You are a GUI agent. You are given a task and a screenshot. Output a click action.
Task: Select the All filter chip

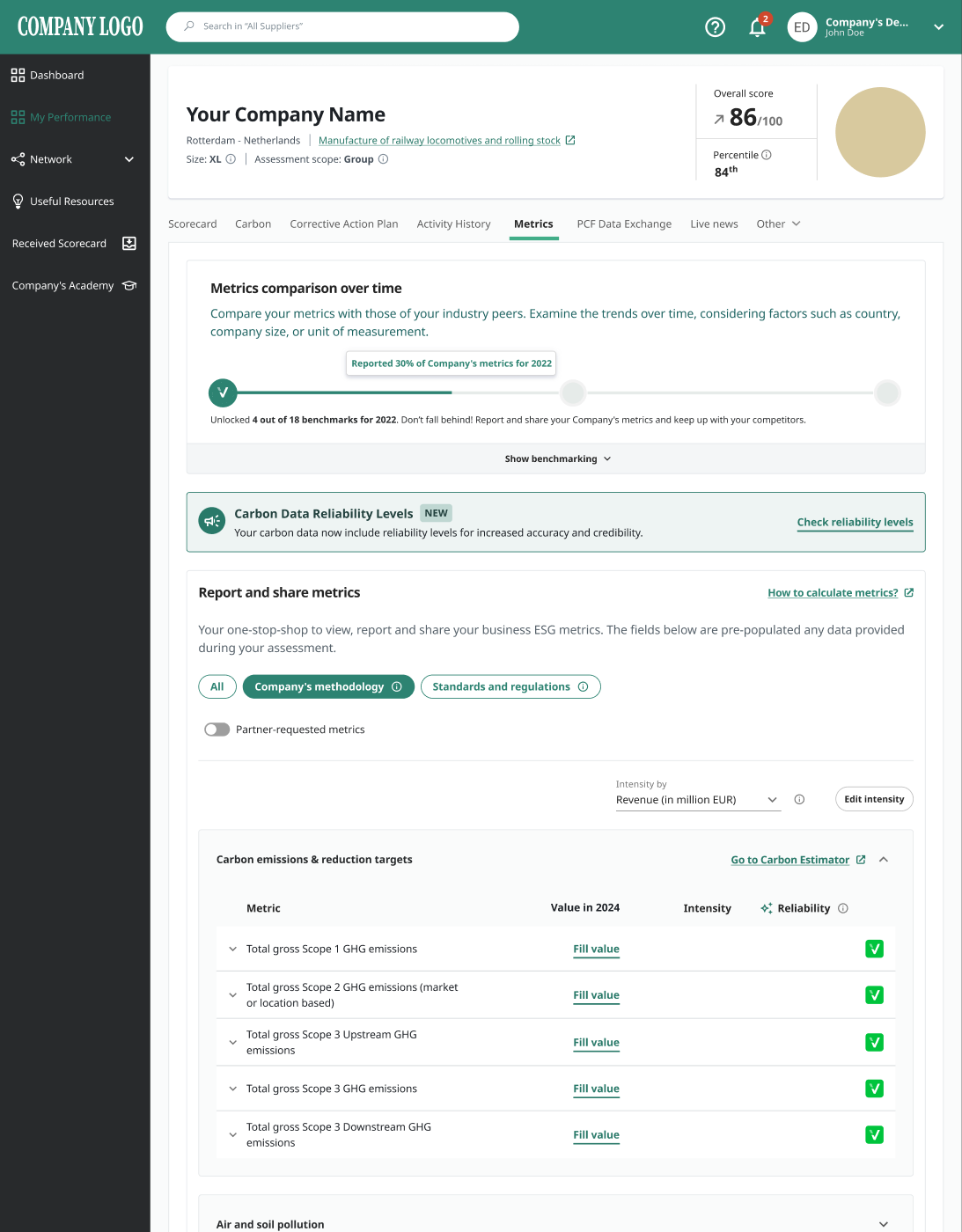[217, 686]
